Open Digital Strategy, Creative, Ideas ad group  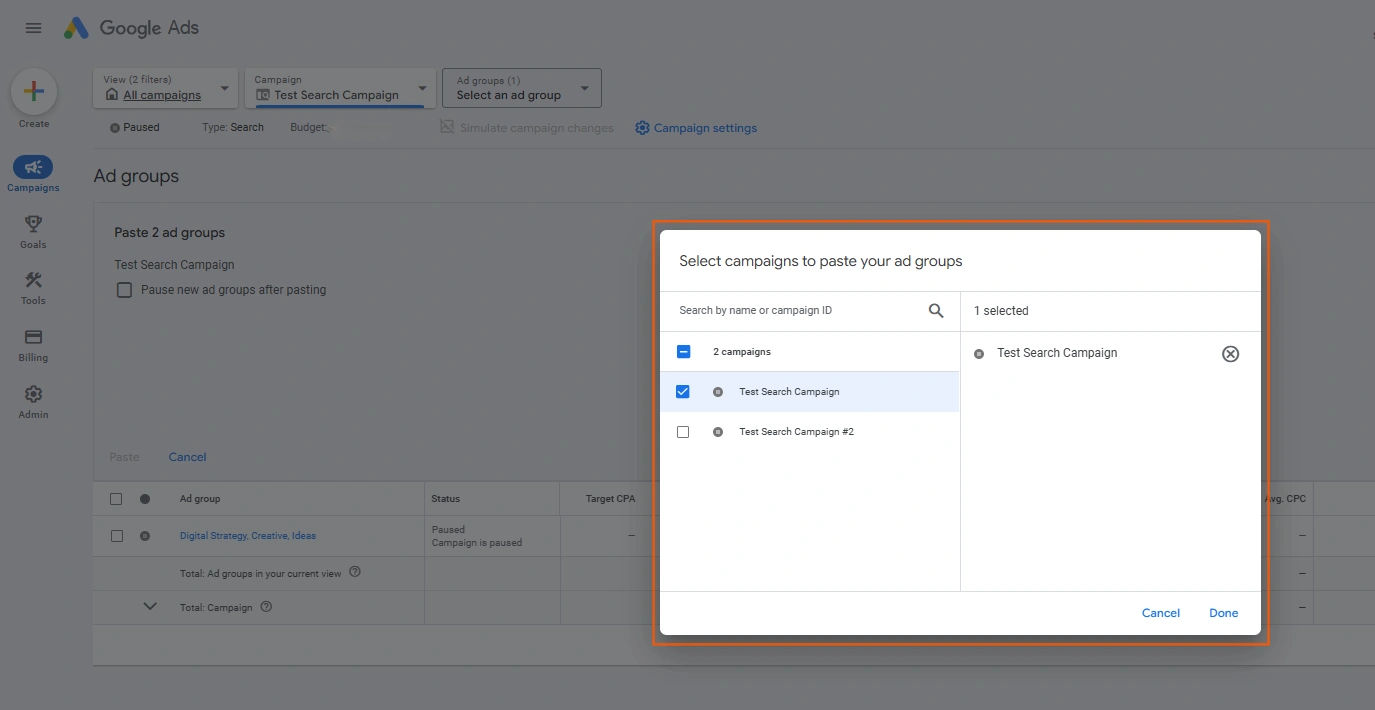click(x=248, y=536)
